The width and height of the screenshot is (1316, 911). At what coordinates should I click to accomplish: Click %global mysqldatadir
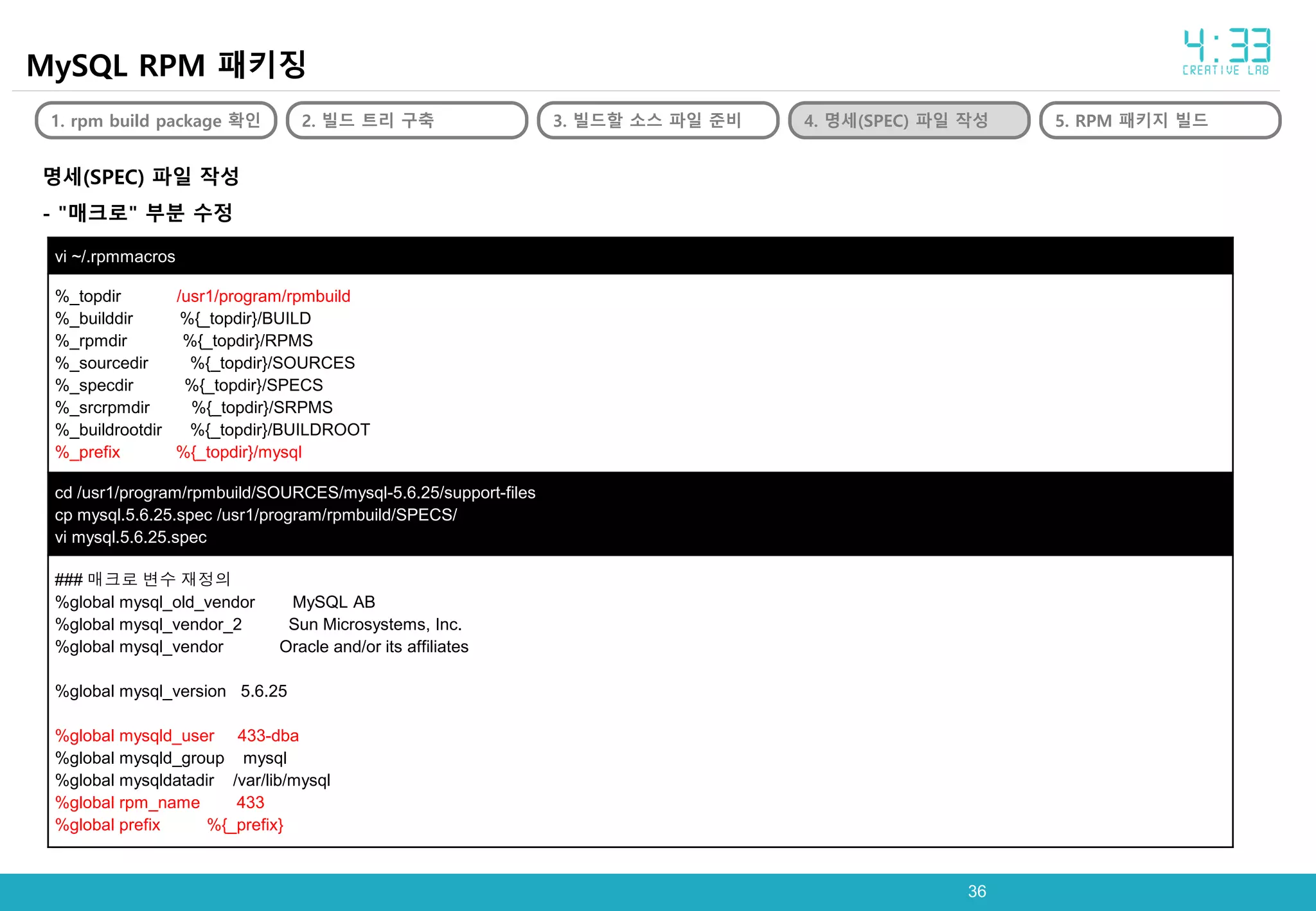(x=134, y=780)
